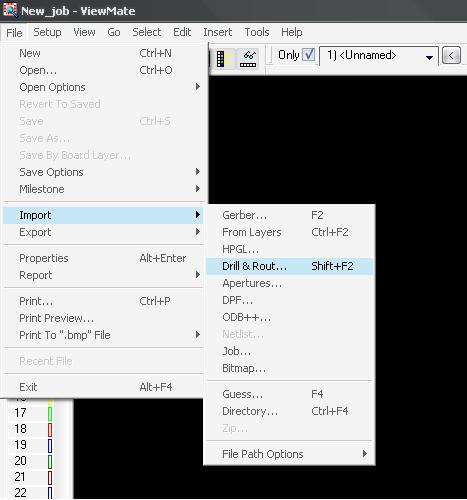The width and height of the screenshot is (467, 500).
Task: Open the Setup menu
Action: (47, 32)
